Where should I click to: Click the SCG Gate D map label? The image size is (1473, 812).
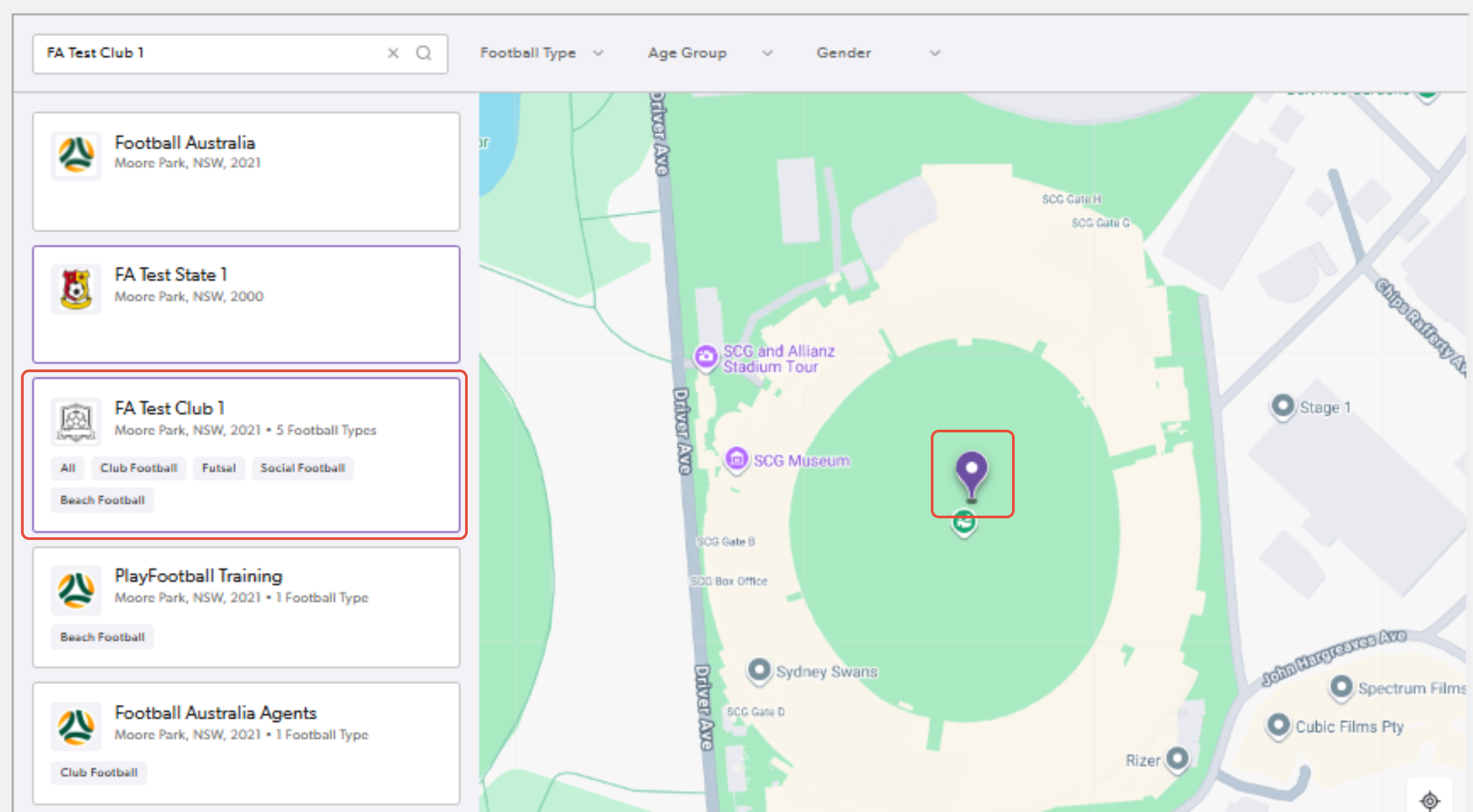[x=755, y=712]
